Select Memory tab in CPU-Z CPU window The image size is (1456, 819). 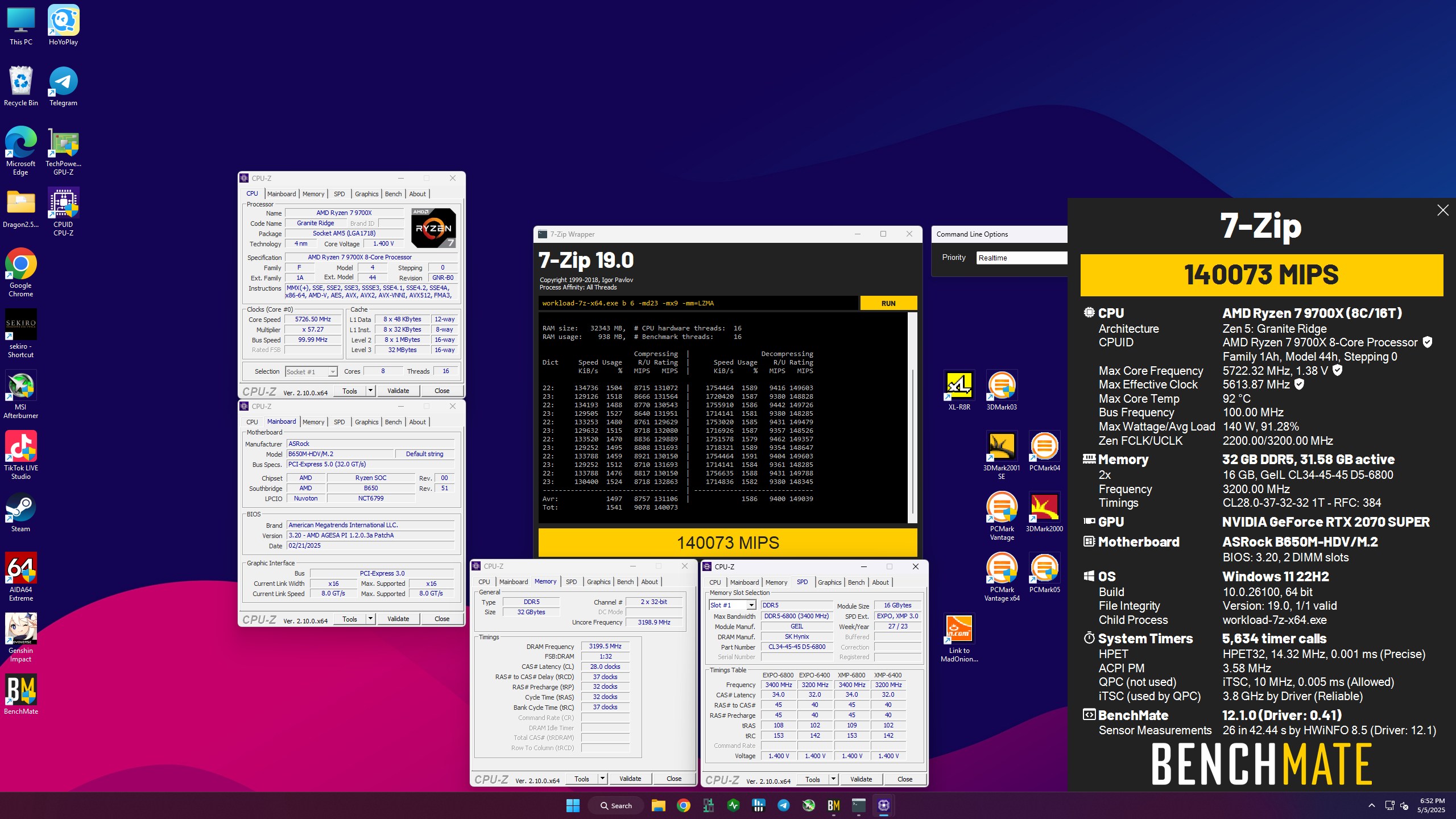click(x=313, y=194)
